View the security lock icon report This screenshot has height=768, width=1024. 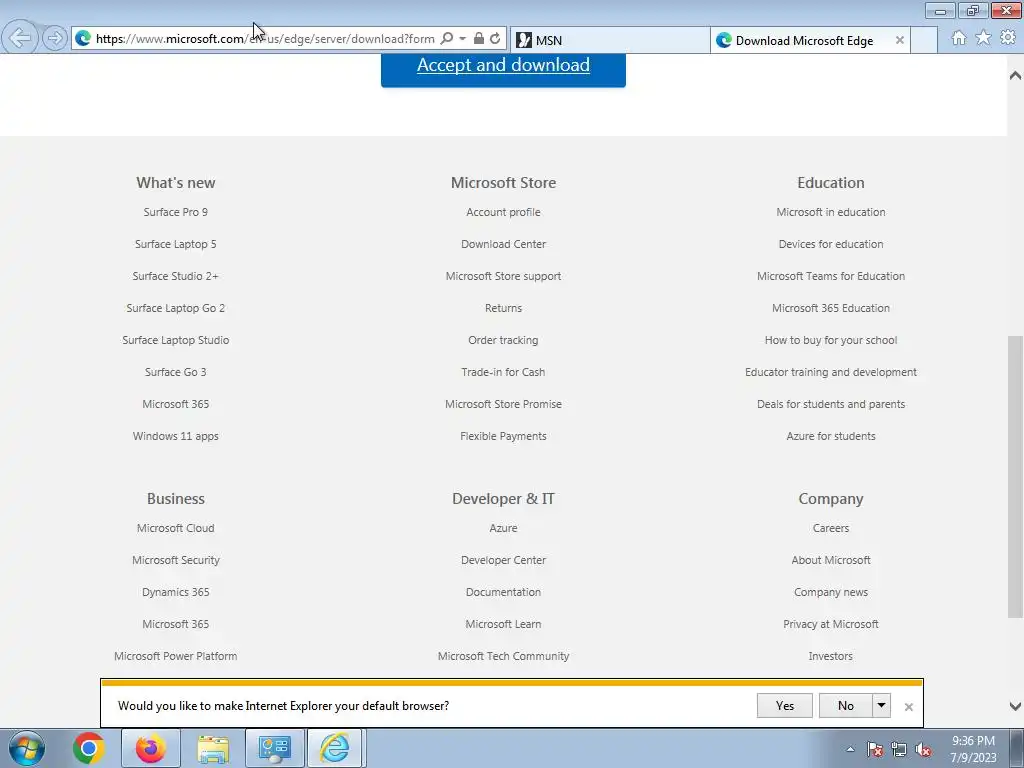(x=479, y=39)
